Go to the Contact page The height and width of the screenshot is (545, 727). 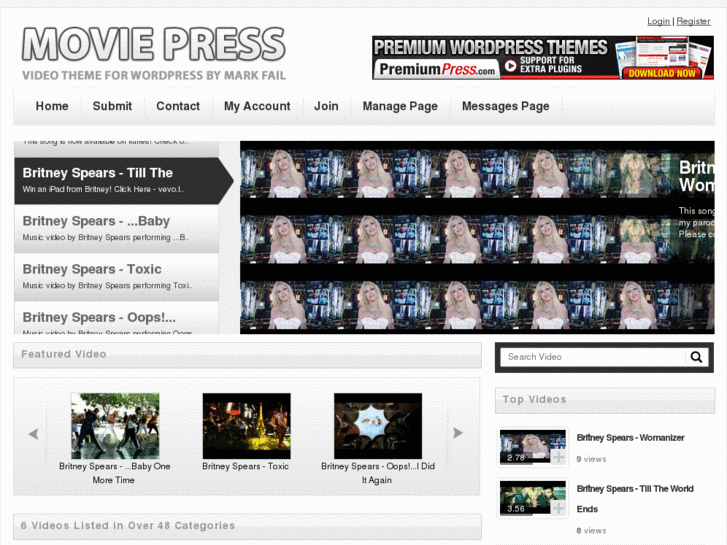(178, 106)
